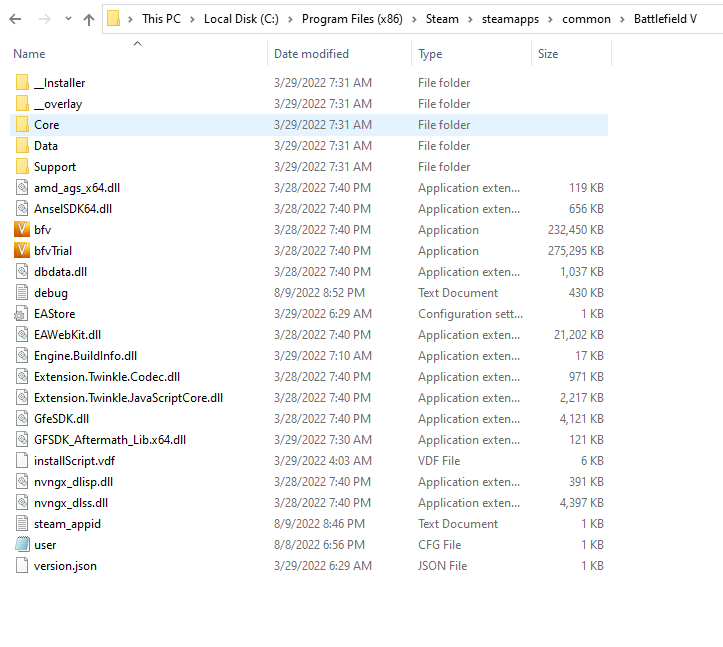Select GFSDK_Aftermath_Lib.x64.dll file icon
This screenshot has width=723, height=647.
click(22, 439)
